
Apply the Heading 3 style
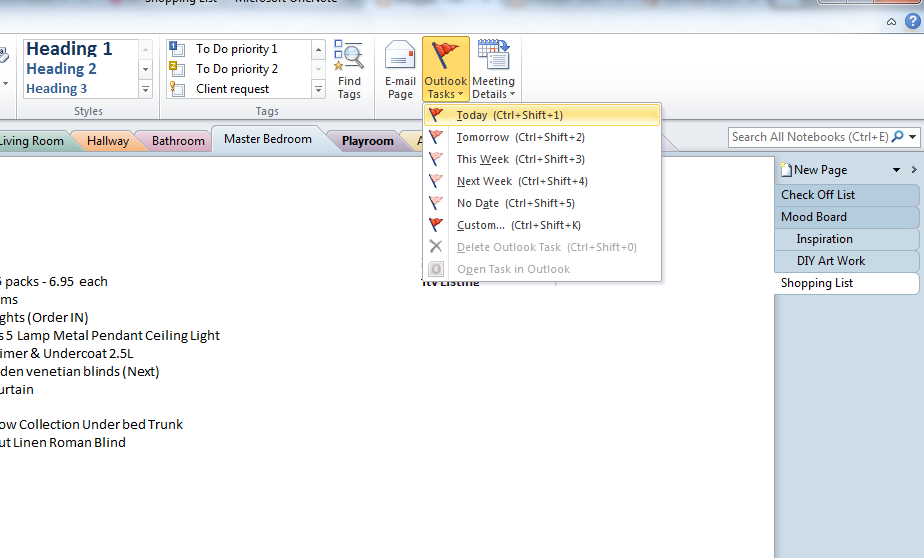point(57,88)
